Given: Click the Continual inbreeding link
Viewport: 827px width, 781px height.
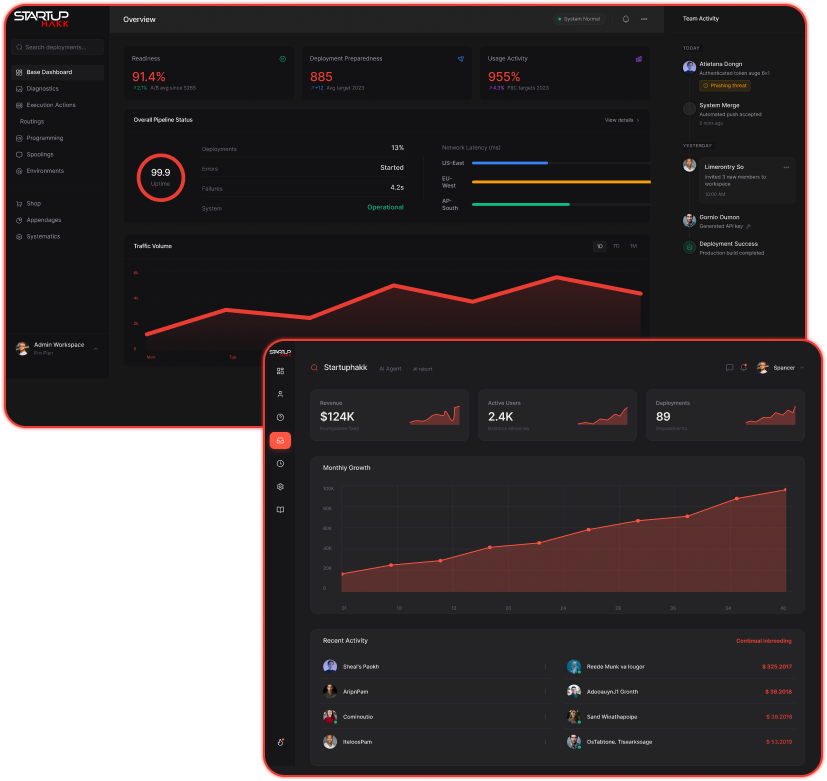Looking at the screenshot, I should 763,641.
